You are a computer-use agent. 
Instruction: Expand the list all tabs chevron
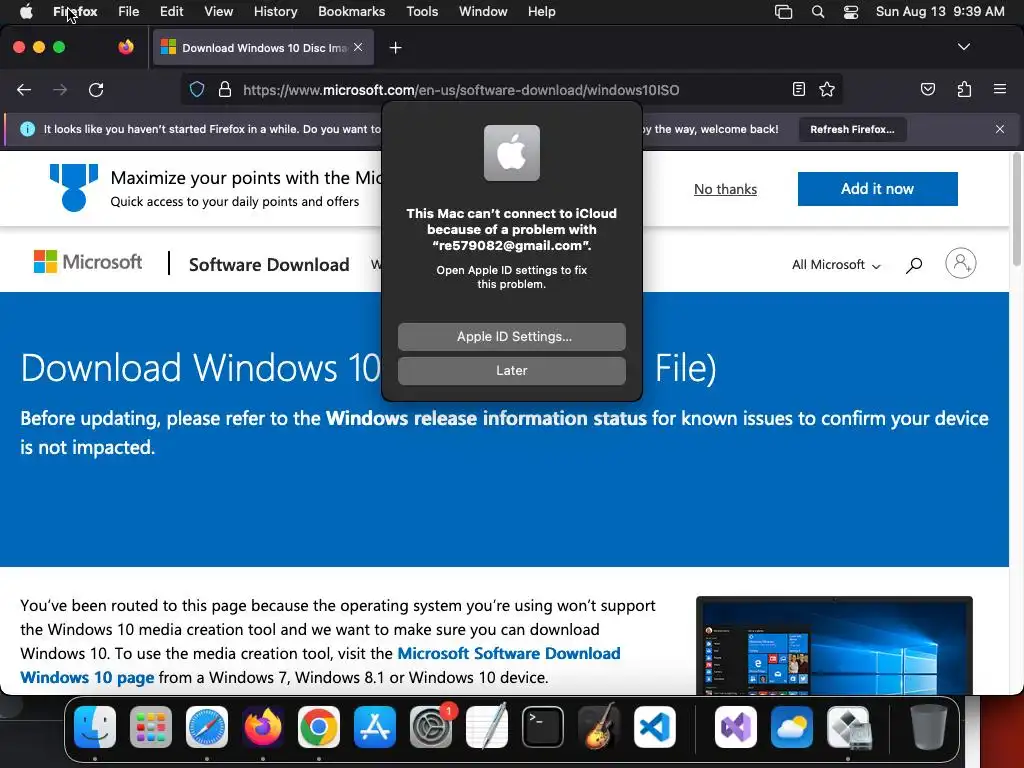click(x=963, y=47)
